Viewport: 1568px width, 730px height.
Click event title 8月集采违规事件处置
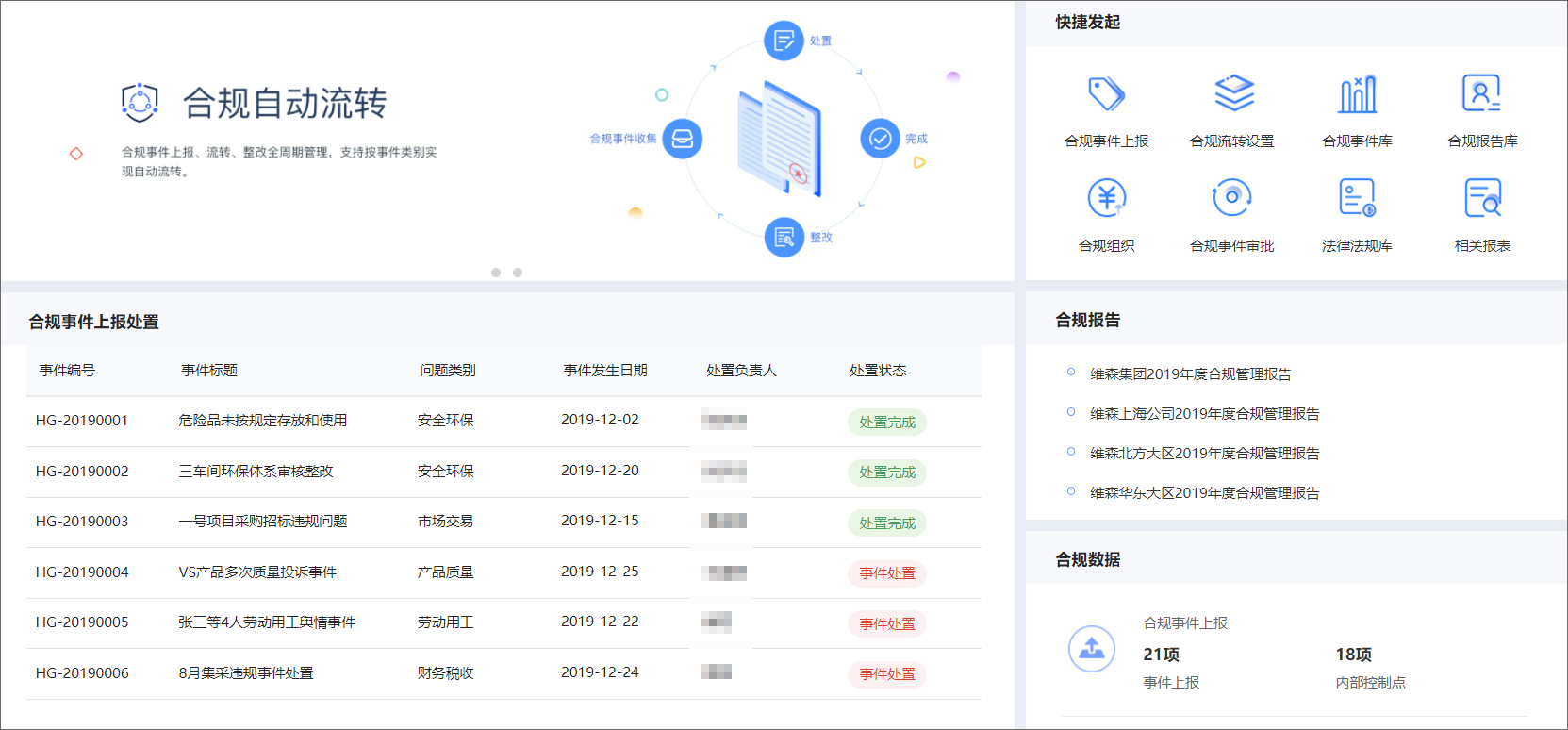[246, 672]
